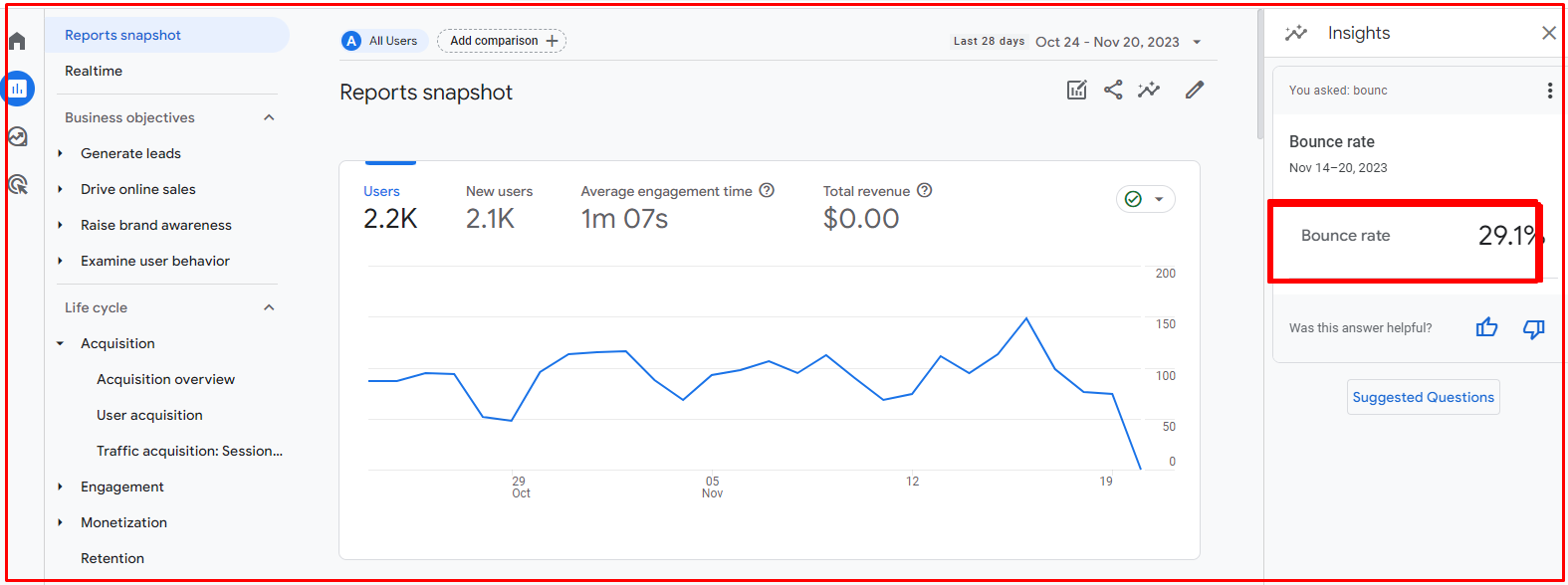Click help icon next to Average engagement time

pyautogui.click(x=767, y=190)
